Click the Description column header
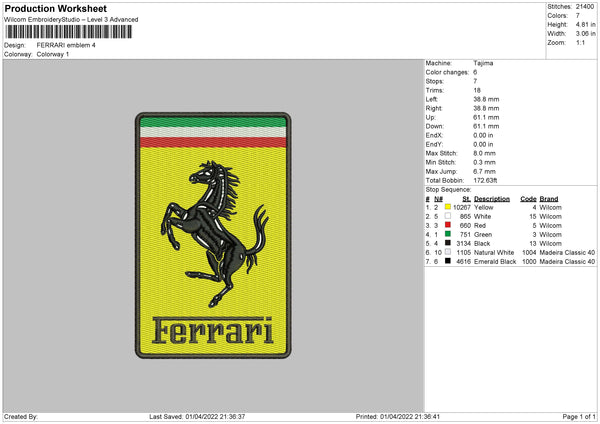600x424 pixels. pyautogui.click(x=492, y=199)
